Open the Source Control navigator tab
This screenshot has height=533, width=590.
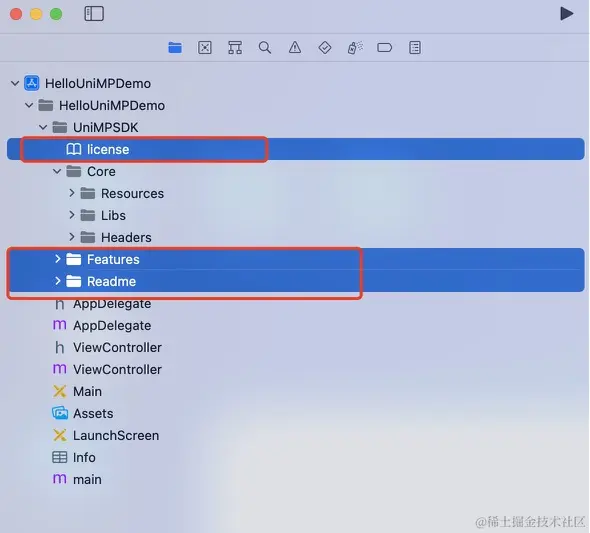coord(205,48)
